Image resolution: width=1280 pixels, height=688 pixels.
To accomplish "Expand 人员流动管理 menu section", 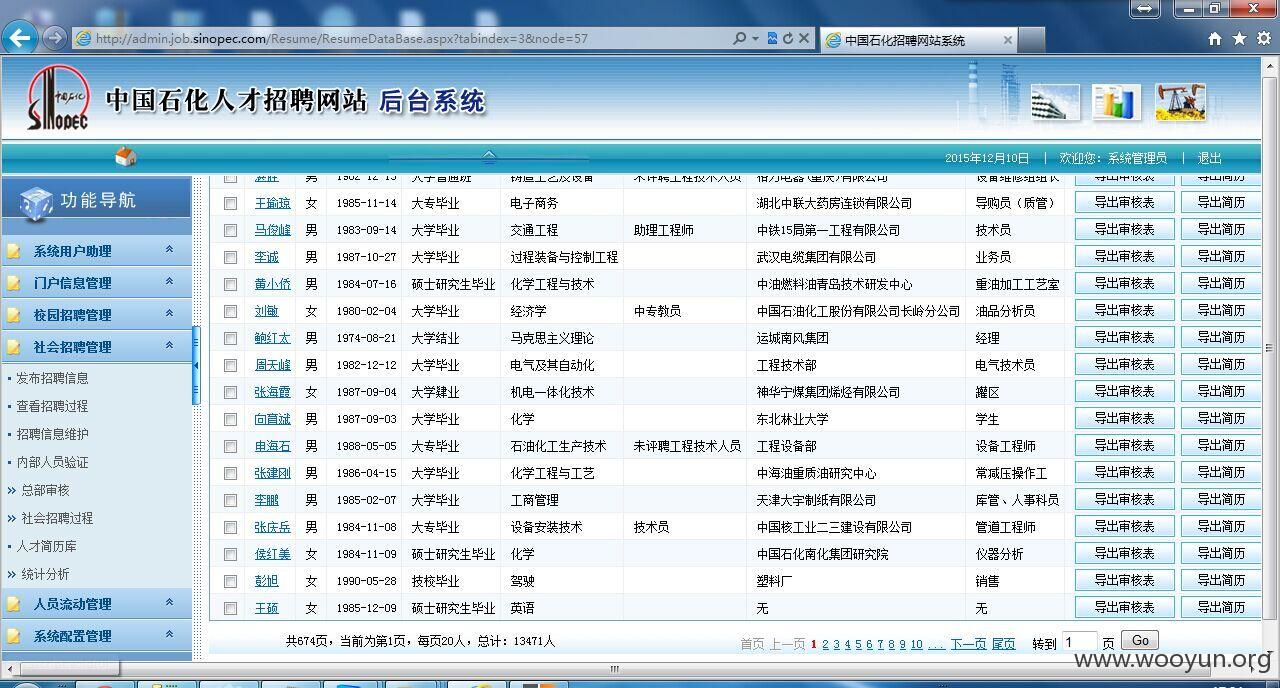I will pyautogui.click(x=96, y=604).
